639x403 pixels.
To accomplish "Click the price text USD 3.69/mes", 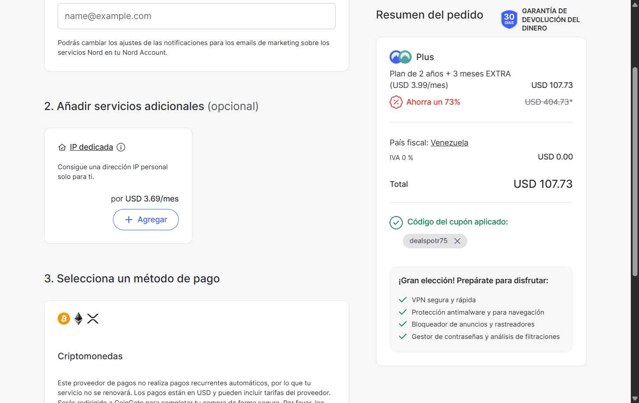I will click(x=152, y=199).
